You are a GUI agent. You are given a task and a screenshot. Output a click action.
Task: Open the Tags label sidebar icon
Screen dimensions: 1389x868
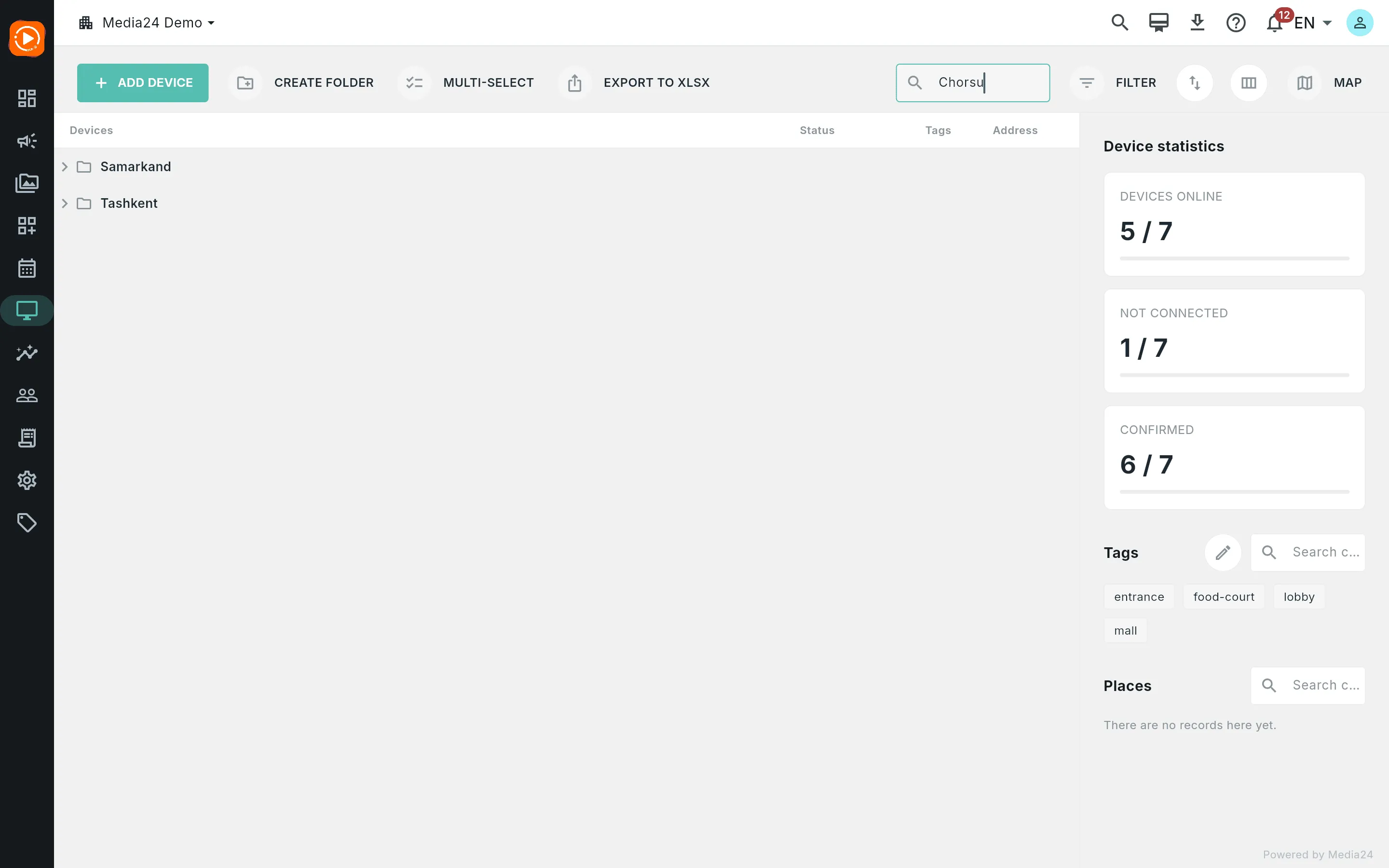coord(27,523)
